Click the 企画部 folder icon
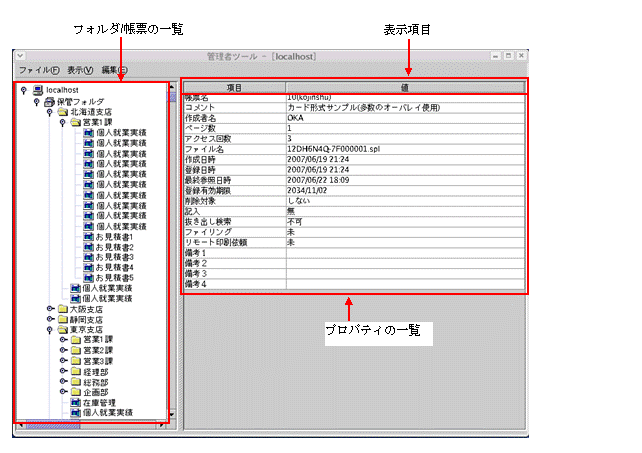Viewport: 642px width, 453px height. (x=76, y=392)
